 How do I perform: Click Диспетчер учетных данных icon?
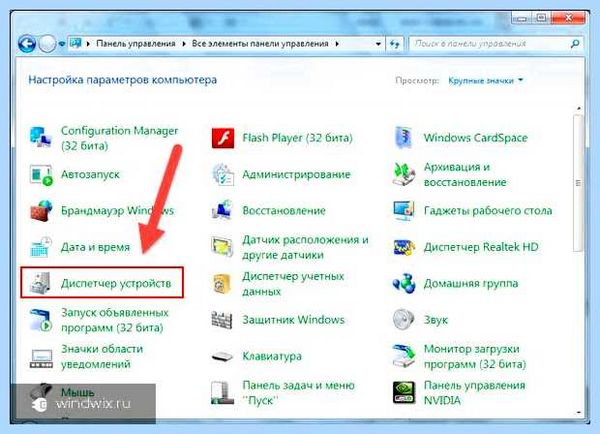tap(222, 284)
